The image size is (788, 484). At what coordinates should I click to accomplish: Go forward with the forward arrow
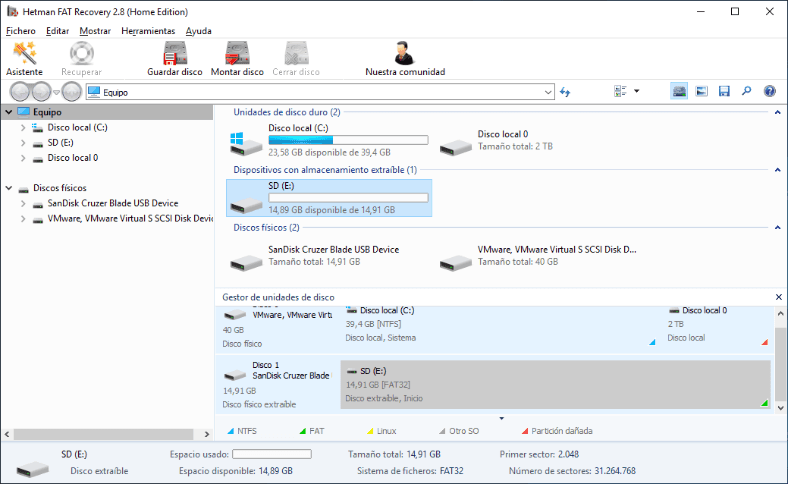point(41,92)
